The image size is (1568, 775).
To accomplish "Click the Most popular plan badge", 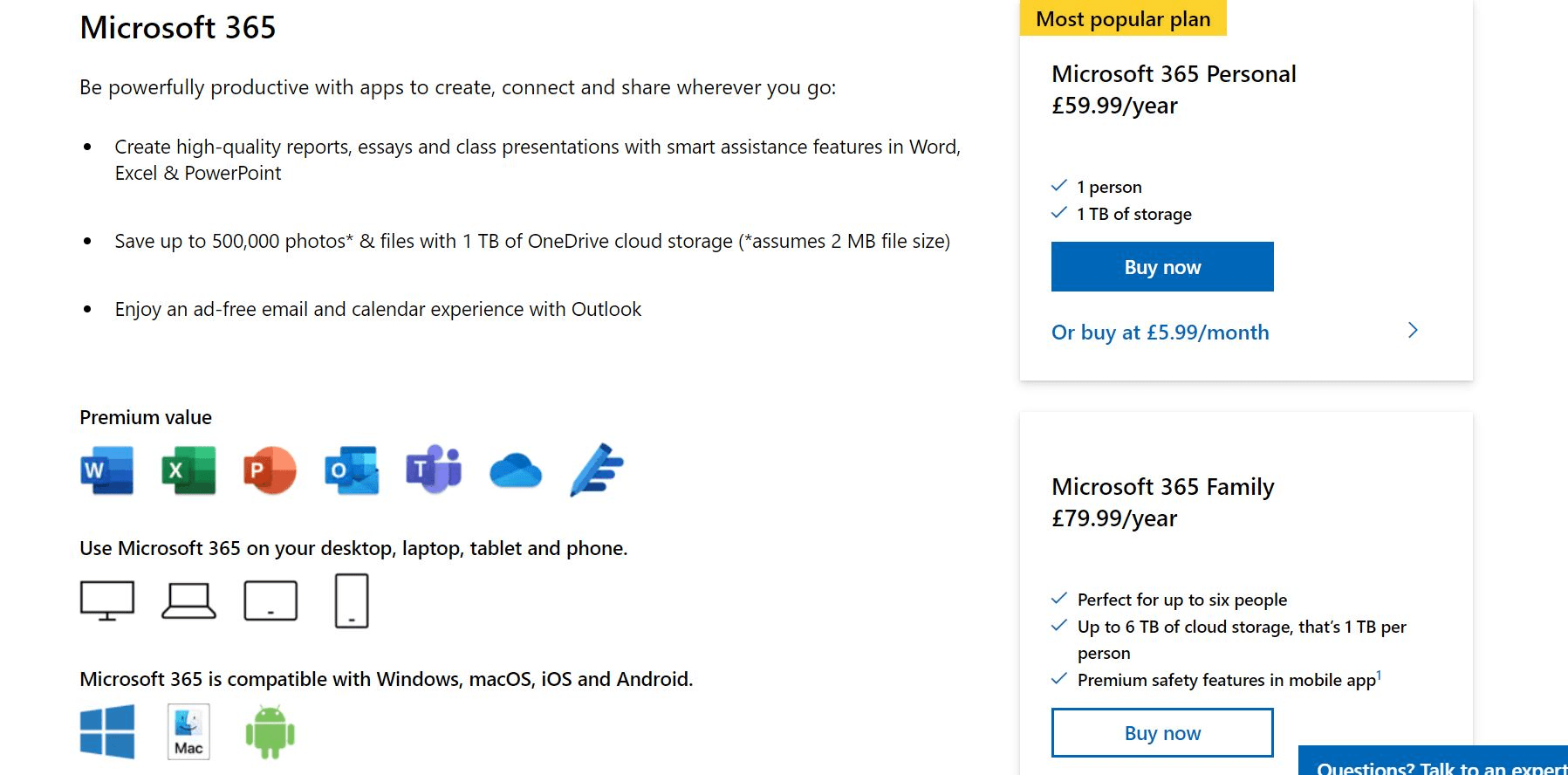I will pyautogui.click(x=1123, y=18).
